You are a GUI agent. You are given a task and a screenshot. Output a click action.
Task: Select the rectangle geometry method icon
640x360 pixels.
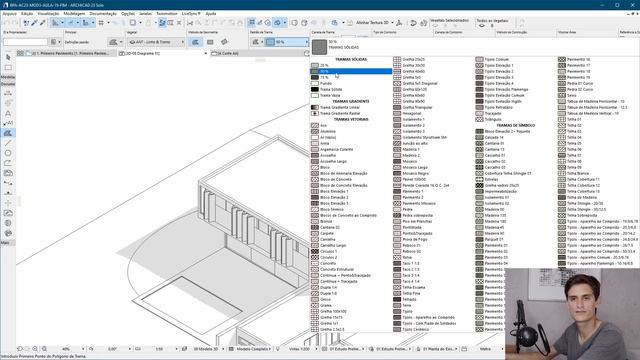[210, 42]
